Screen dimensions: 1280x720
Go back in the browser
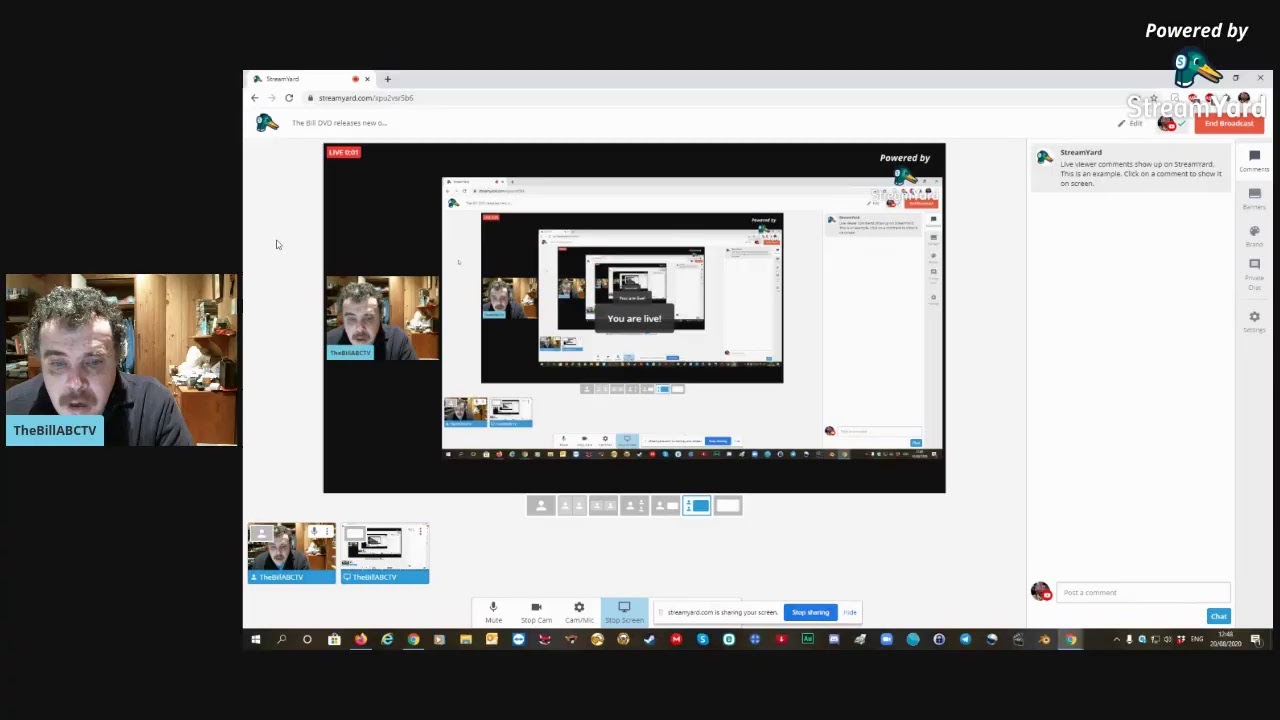pyautogui.click(x=255, y=98)
